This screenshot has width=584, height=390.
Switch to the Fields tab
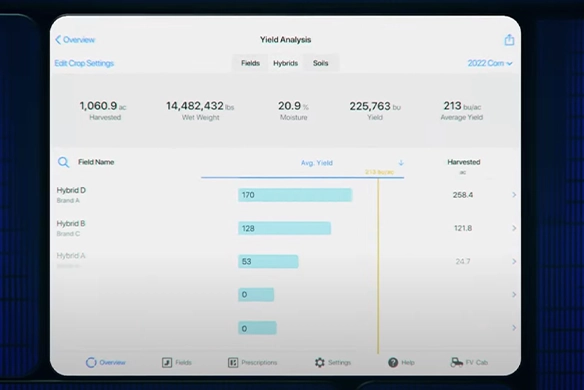(250, 63)
